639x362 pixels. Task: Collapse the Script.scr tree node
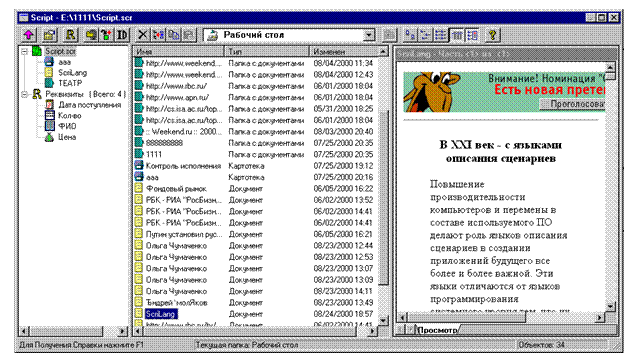[24, 51]
